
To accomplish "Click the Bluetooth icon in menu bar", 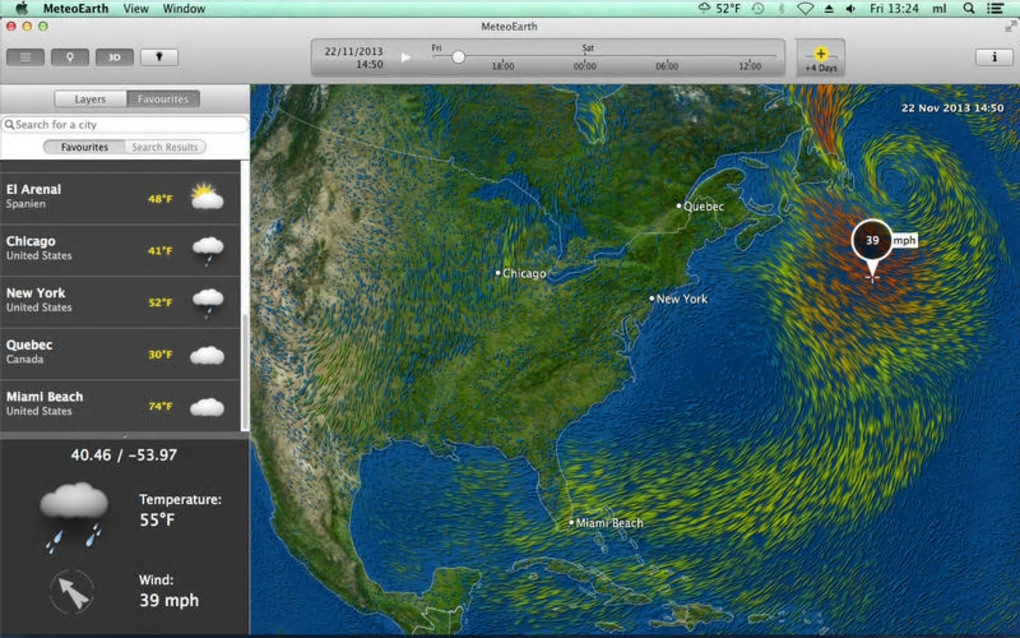I will point(782,8).
